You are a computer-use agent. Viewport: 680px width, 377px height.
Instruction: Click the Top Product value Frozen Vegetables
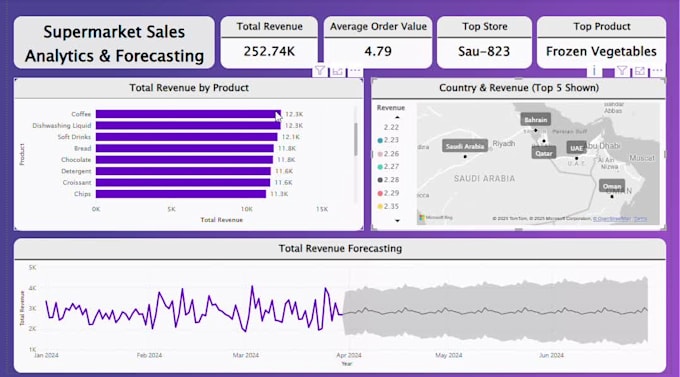coord(601,52)
